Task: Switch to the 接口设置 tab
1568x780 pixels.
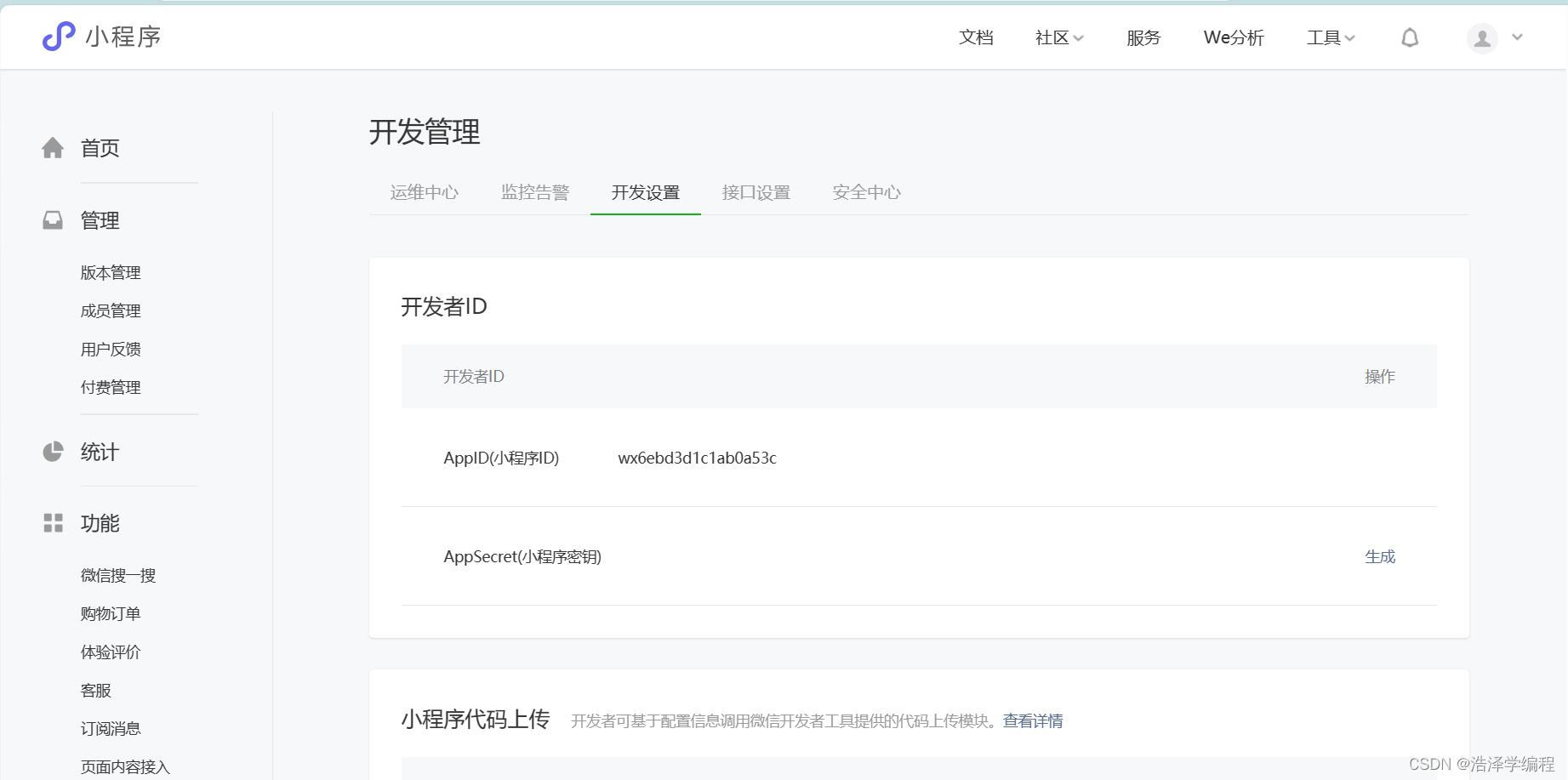Action: click(756, 192)
